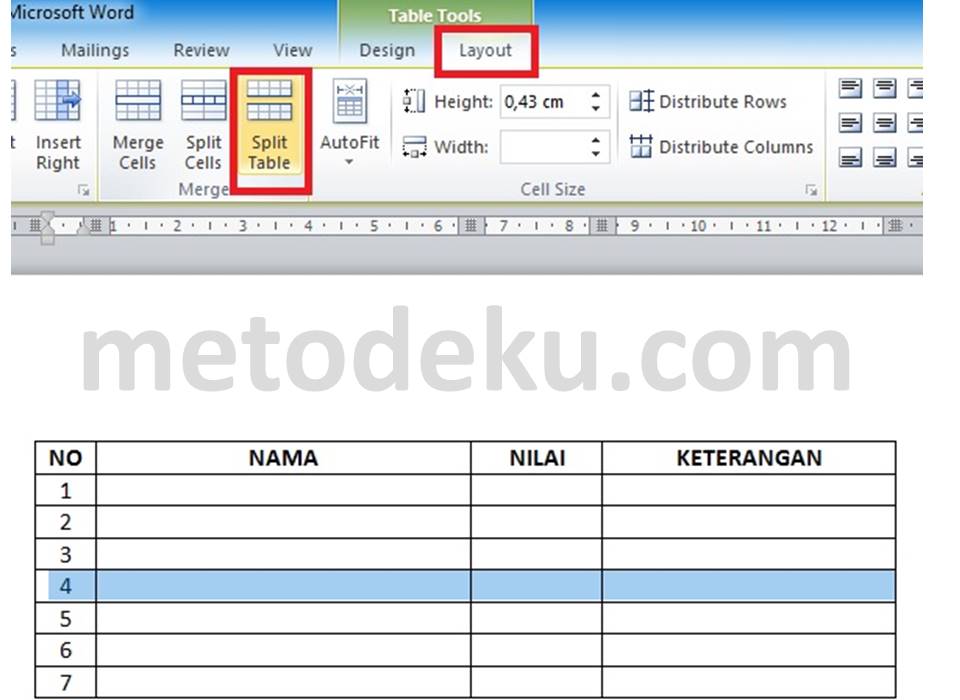The image size is (960, 700).
Task: Click the column marker near 6 on the ruler
Action: point(470,226)
